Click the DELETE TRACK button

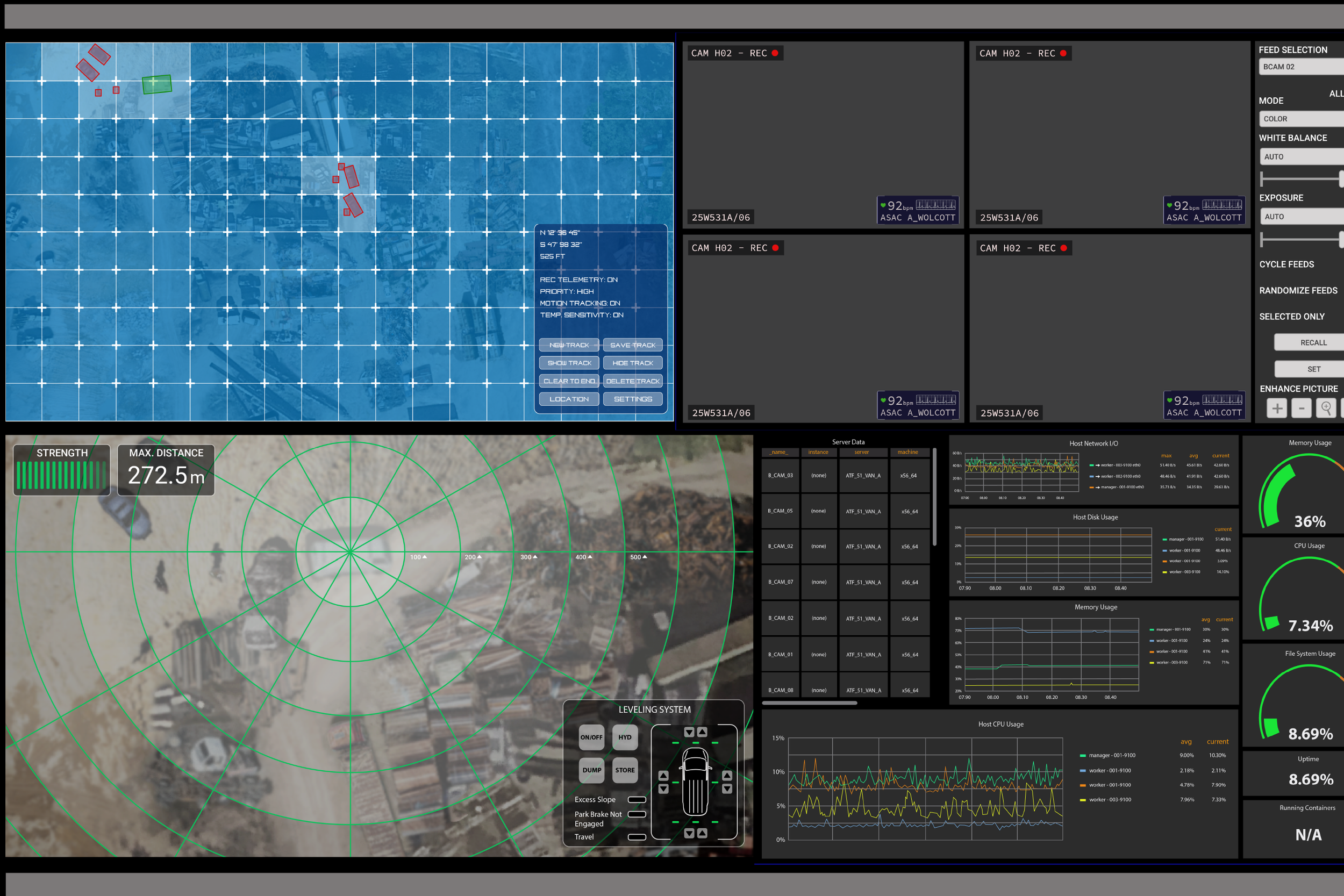tap(633, 381)
